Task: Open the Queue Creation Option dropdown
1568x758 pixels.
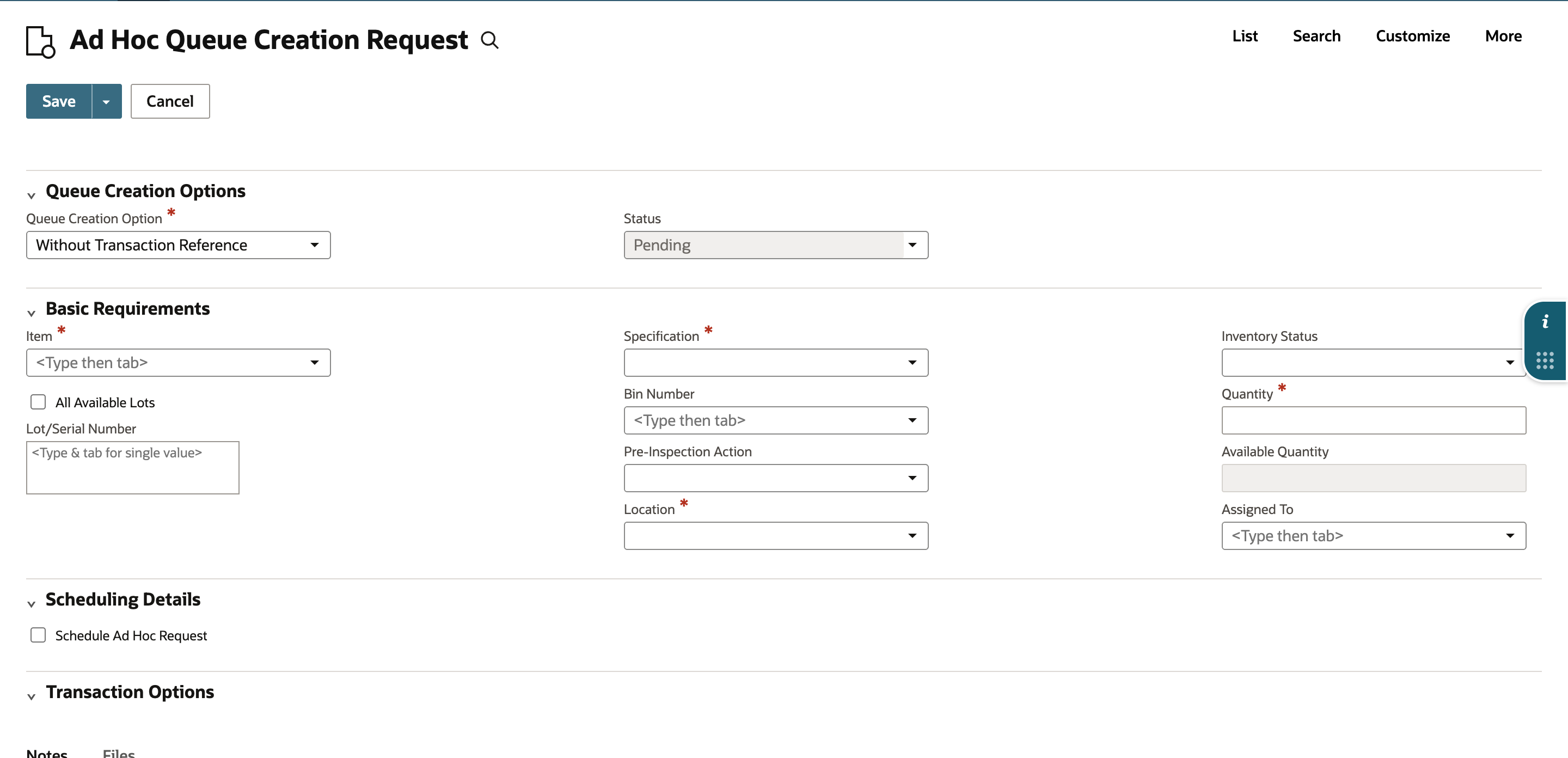Action: point(179,246)
